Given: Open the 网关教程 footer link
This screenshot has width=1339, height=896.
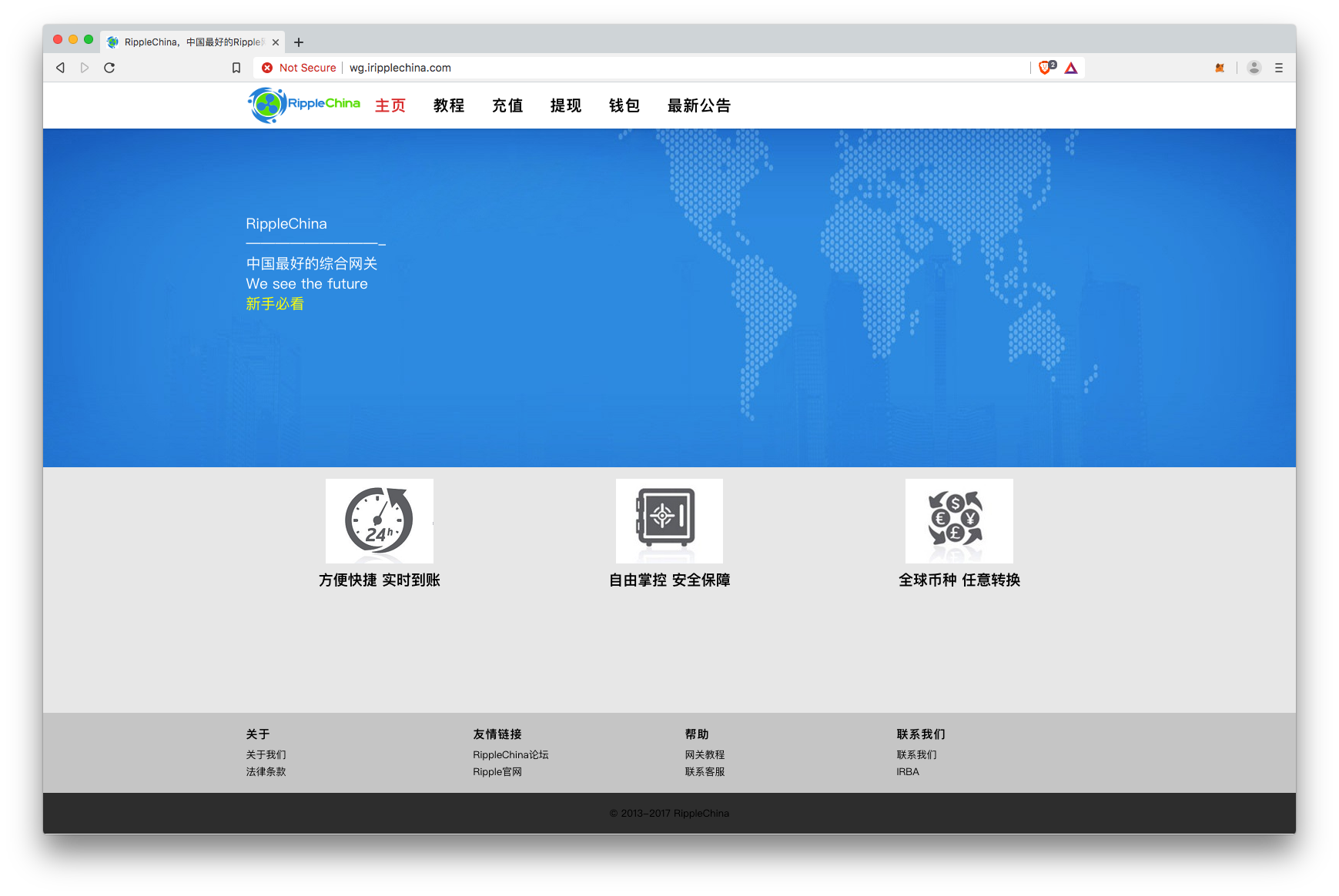Looking at the screenshot, I should point(705,755).
